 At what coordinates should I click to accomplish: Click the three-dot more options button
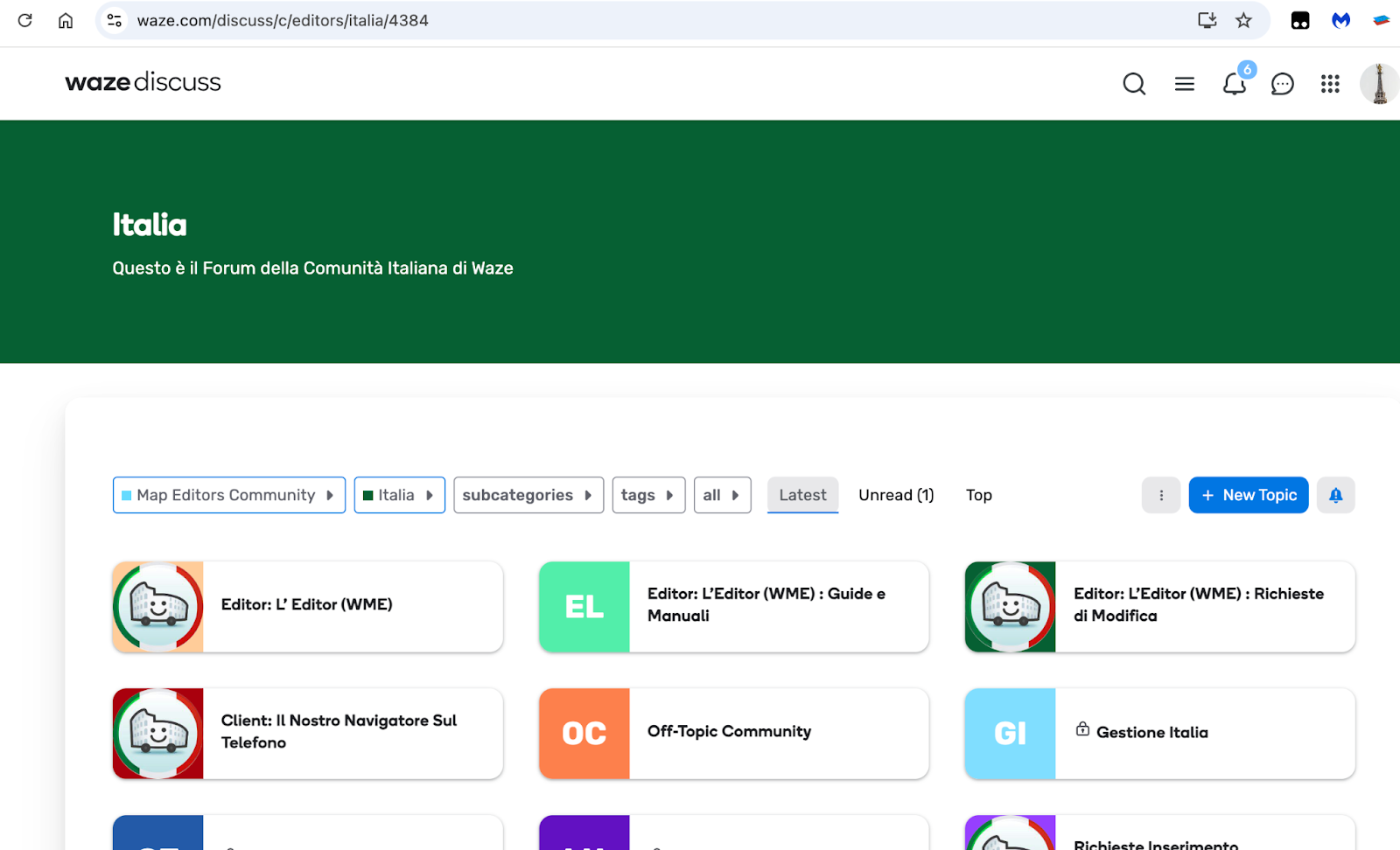1161,495
